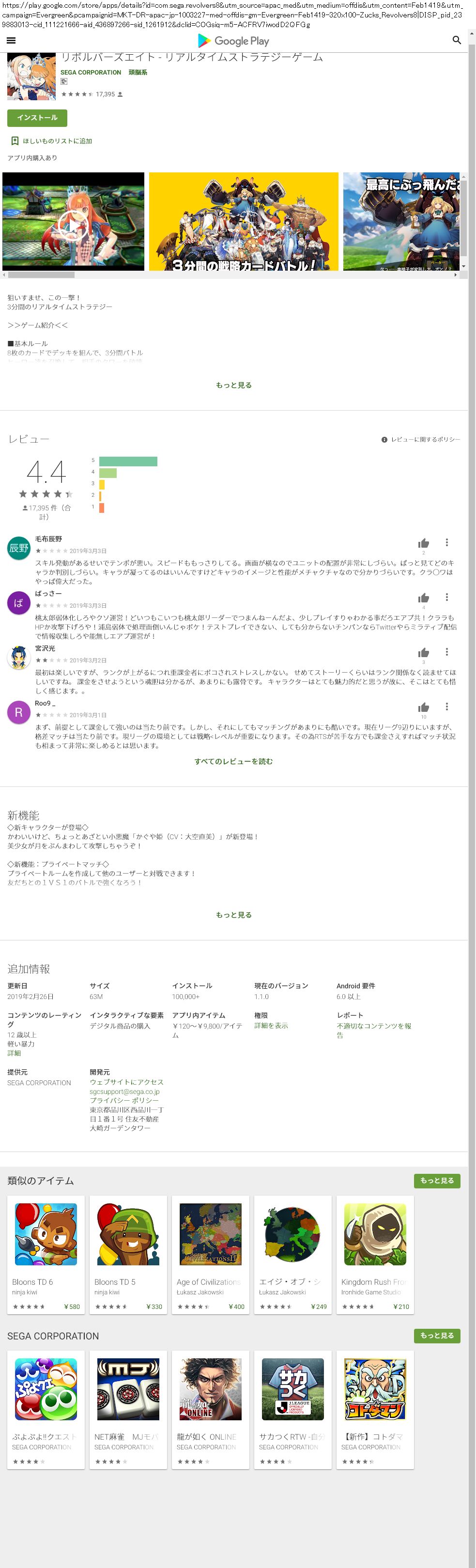
Task: Open the hamburger menu icon
Action: click(11, 40)
